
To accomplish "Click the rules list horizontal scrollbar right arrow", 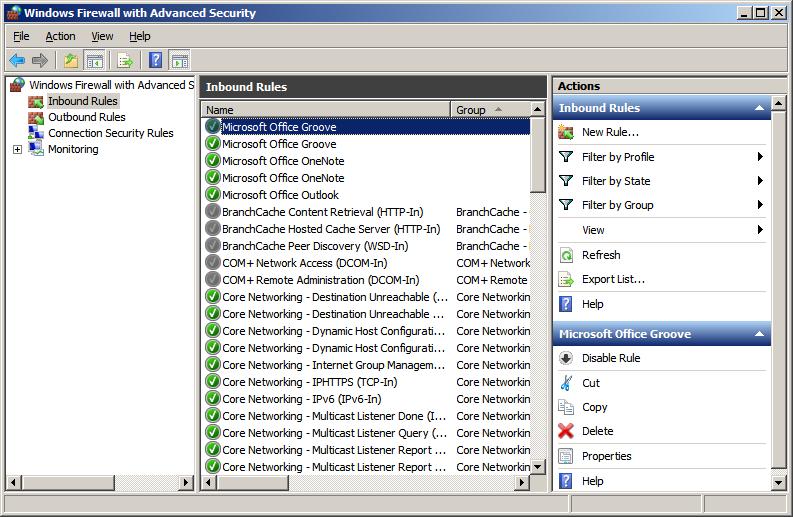I will pos(522,483).
